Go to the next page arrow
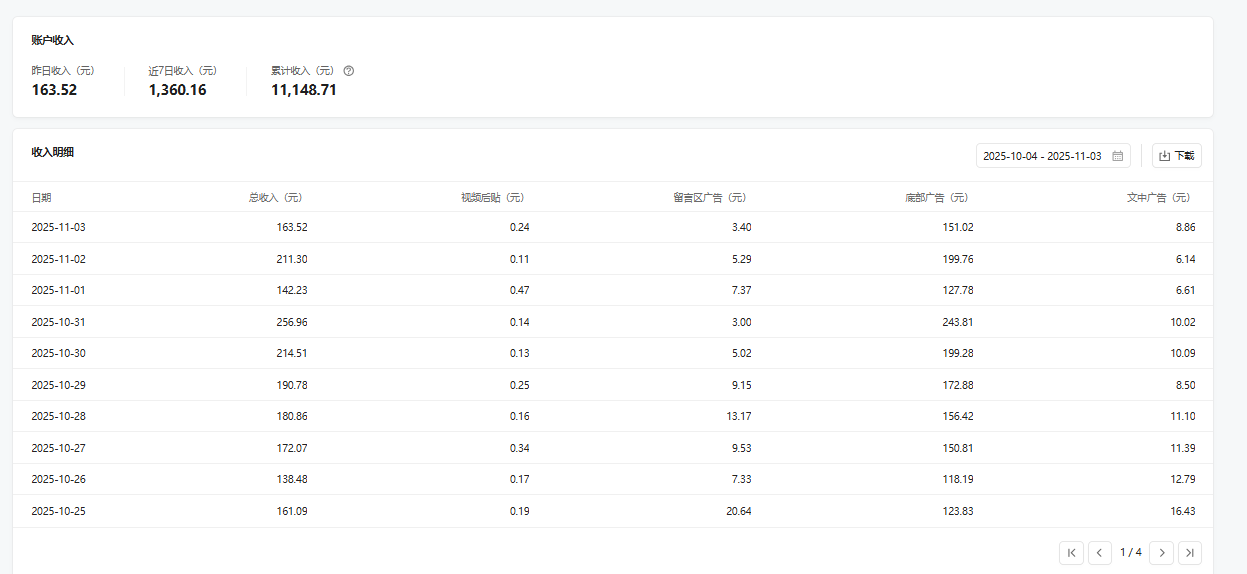 (1161, 552)
